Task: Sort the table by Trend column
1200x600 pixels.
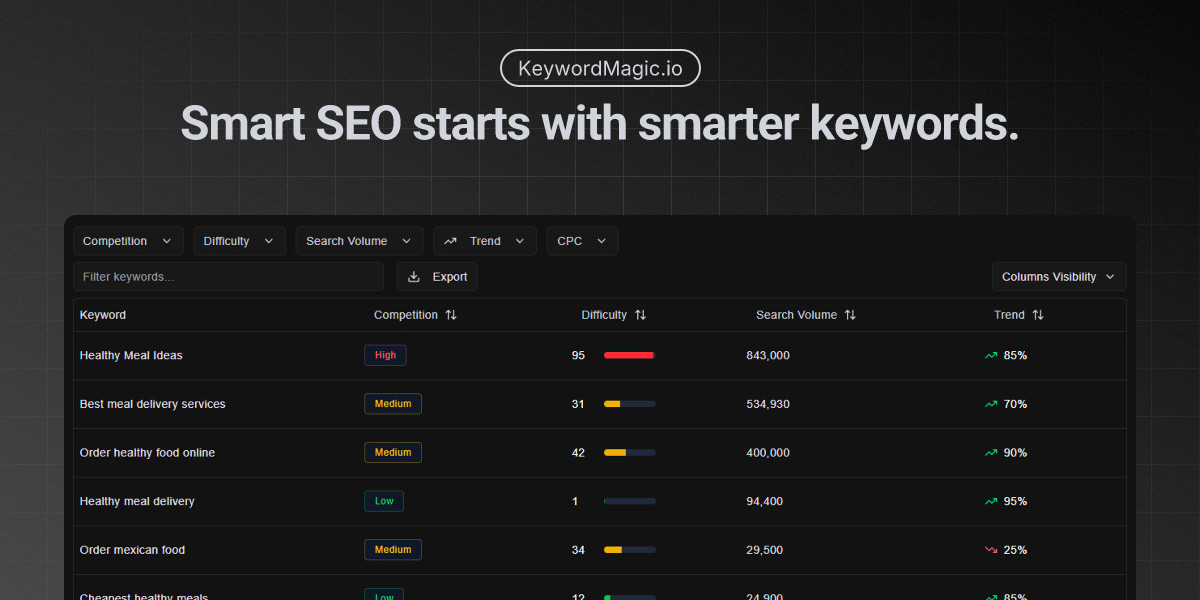Action: 1018,315
